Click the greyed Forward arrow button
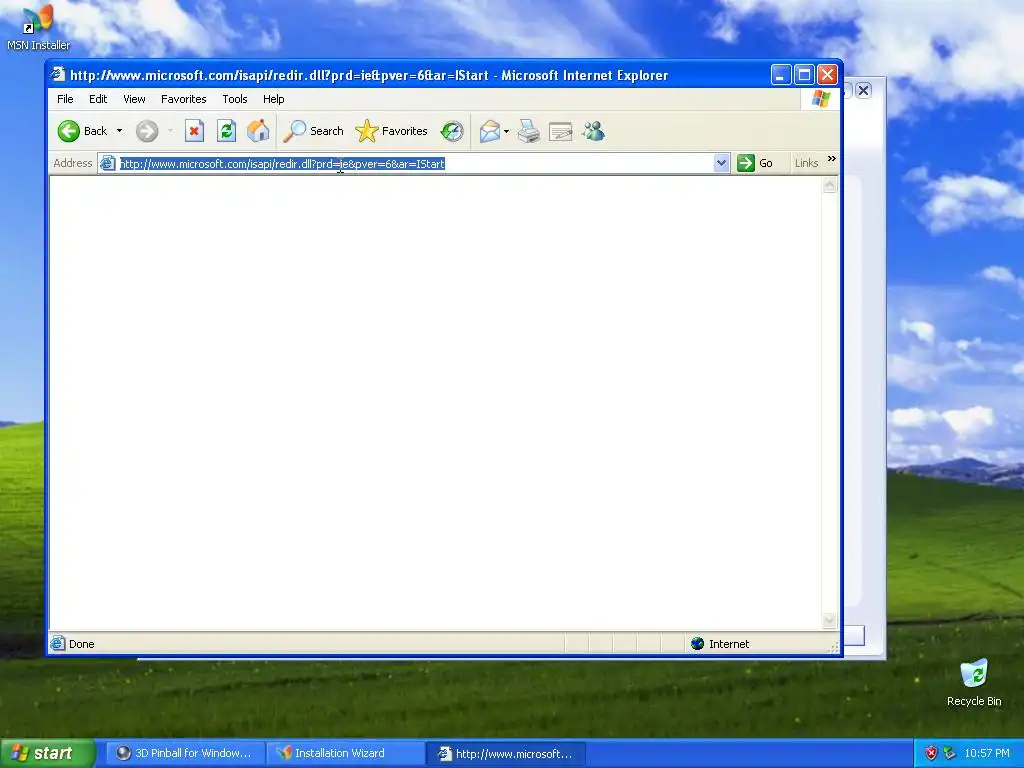The width and height of the screenshot is (1024, 768). [x=147, y=131]
